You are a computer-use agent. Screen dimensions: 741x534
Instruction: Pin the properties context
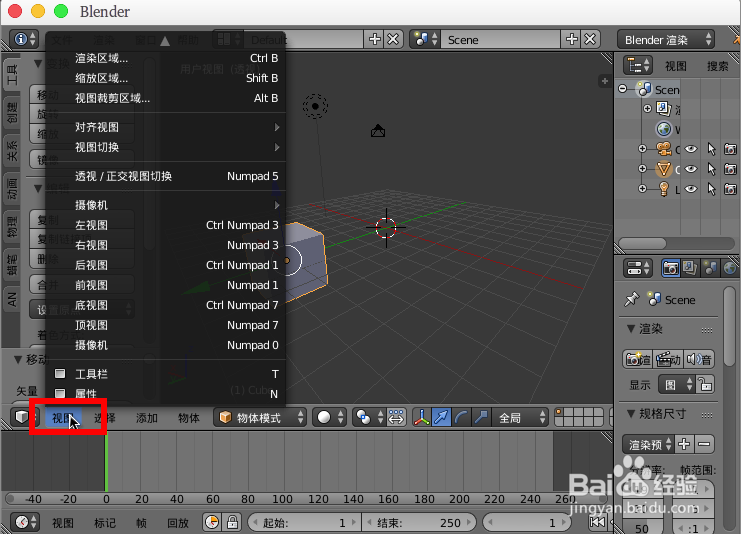[631, 300]
